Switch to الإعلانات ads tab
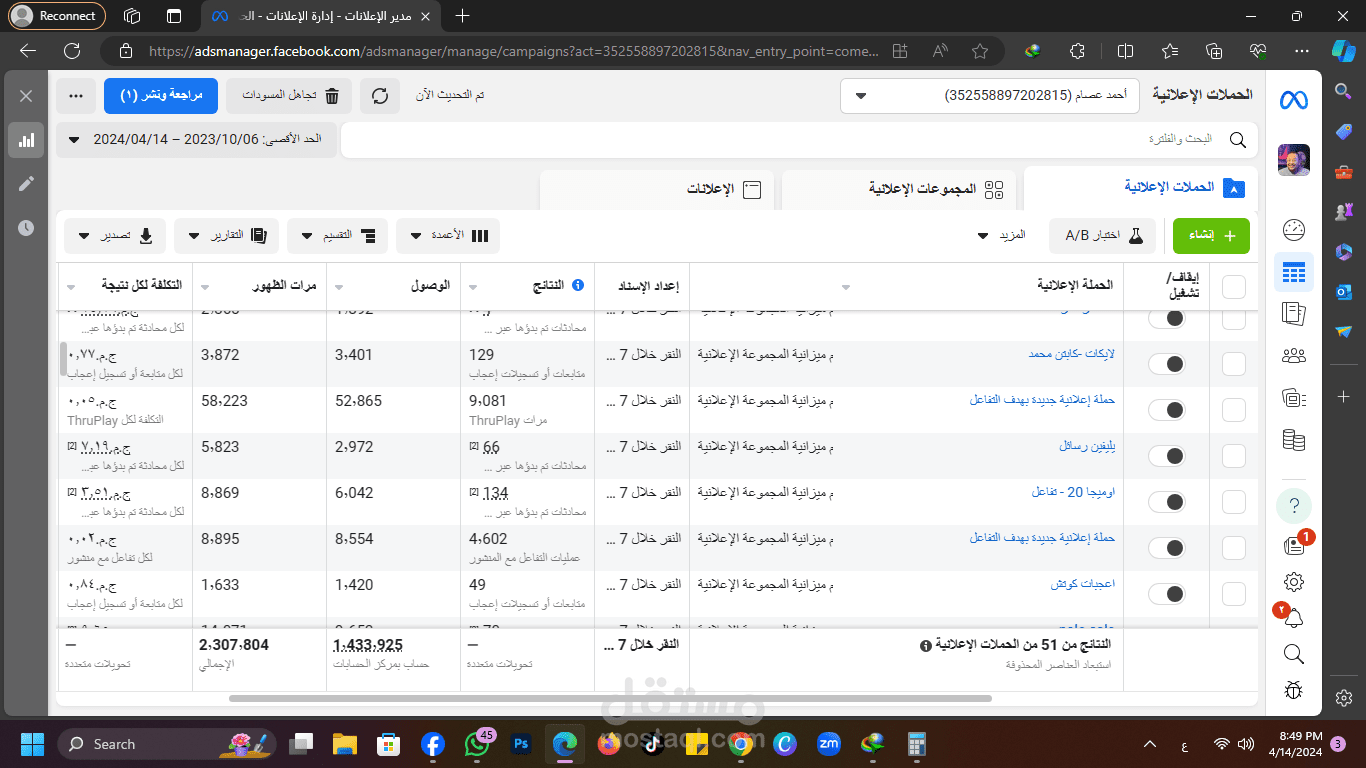 [x=657, y=189]
